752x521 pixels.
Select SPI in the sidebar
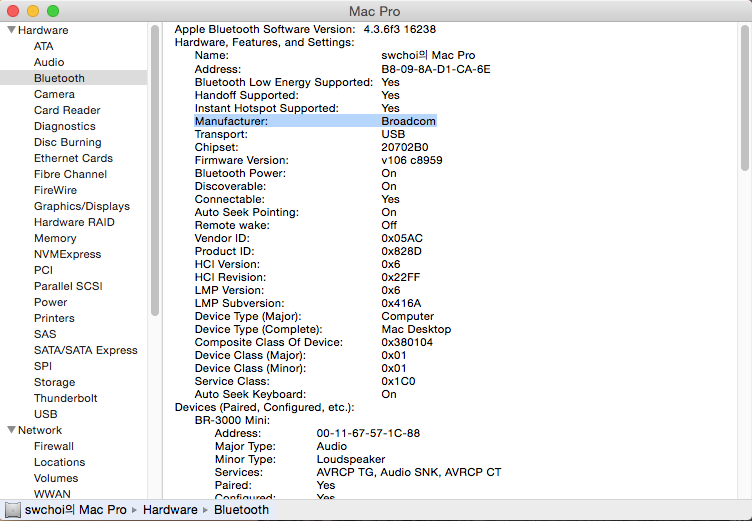pos(43,366)
